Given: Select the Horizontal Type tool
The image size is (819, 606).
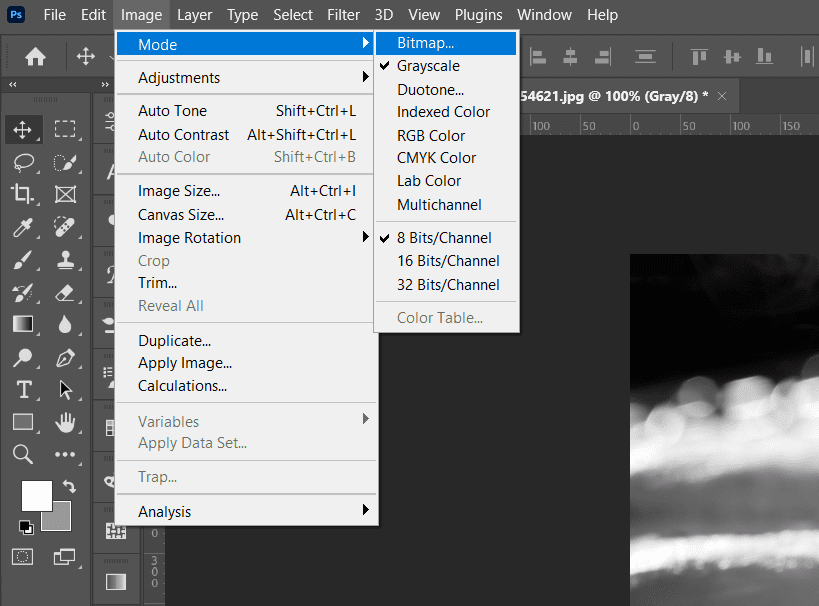Looking at the screenshot, I should (x=24, y=390).
